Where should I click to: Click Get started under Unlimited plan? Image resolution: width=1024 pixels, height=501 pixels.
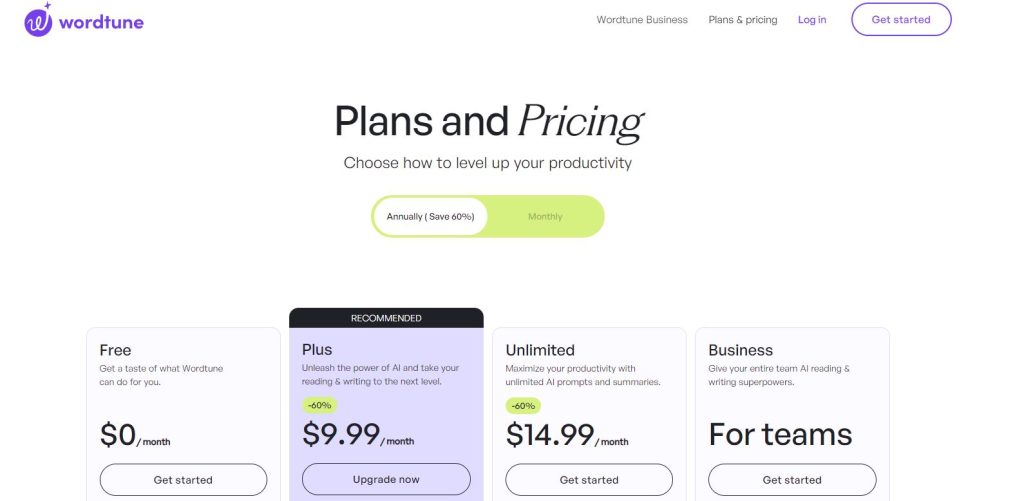click(x=589, y=480)
